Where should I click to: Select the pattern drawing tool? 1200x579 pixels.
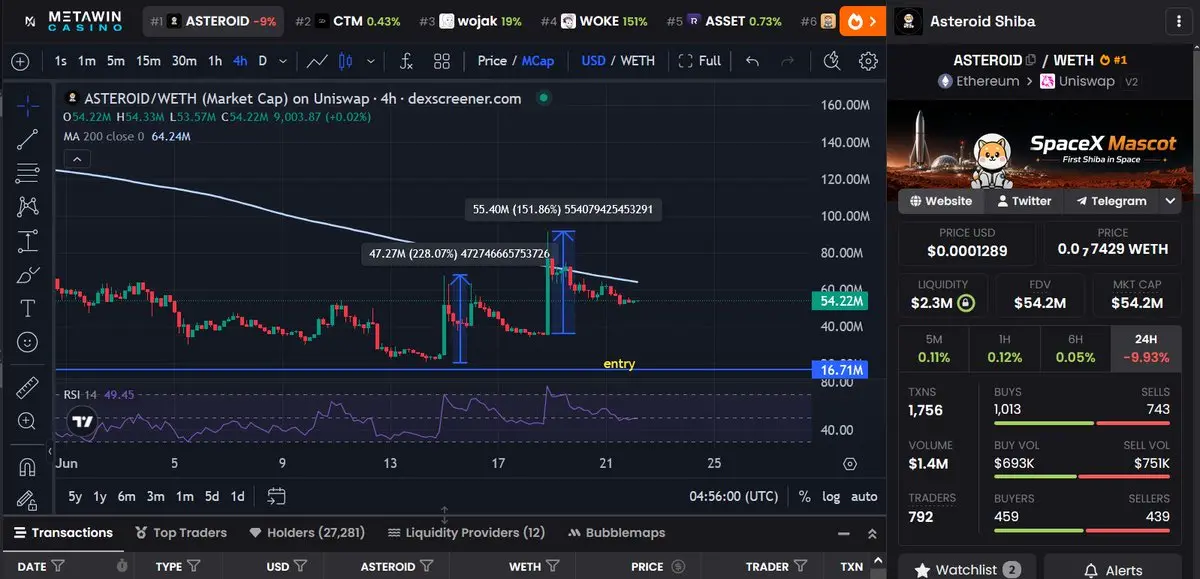click(28, 207)
